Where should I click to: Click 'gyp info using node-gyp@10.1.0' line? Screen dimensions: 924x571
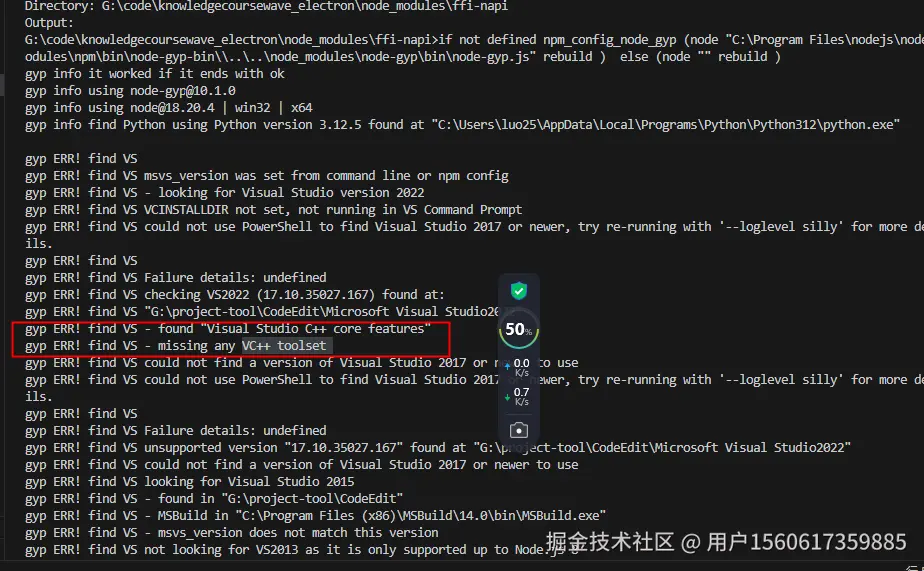click(130, 90)
